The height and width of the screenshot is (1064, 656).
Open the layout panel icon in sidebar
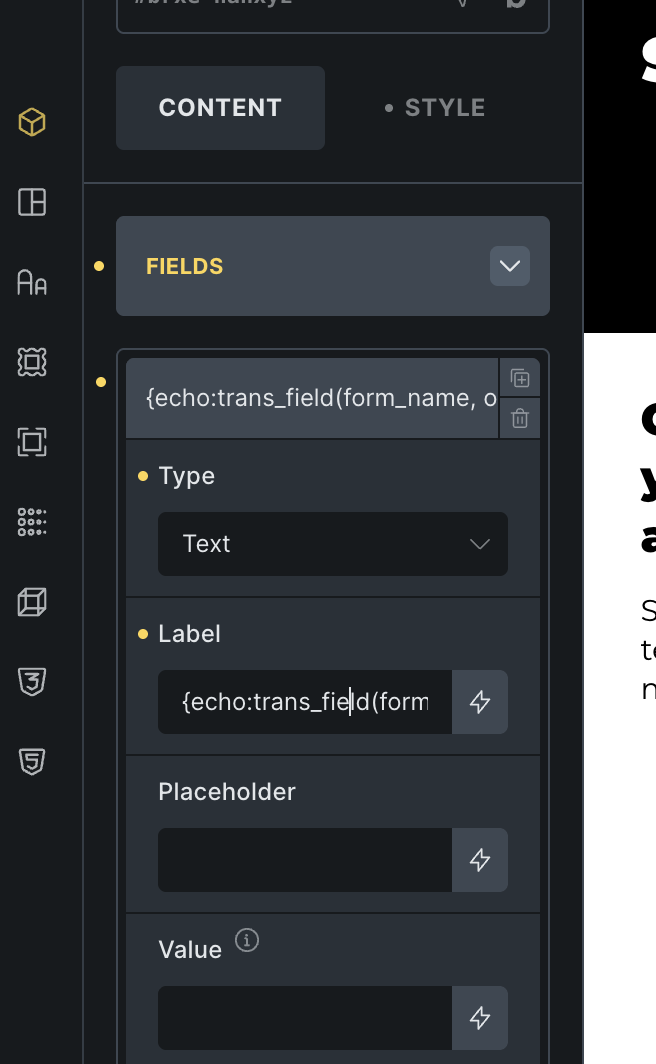(32, 202)
